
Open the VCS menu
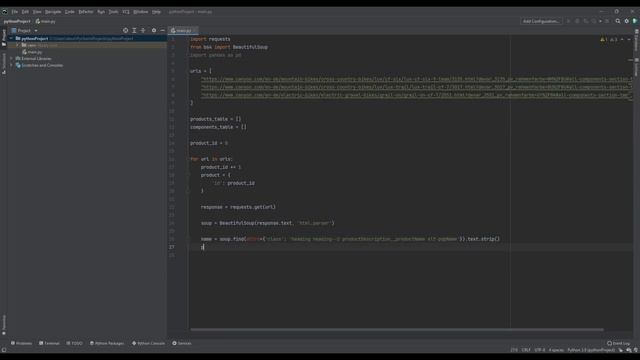pos(126,12)
